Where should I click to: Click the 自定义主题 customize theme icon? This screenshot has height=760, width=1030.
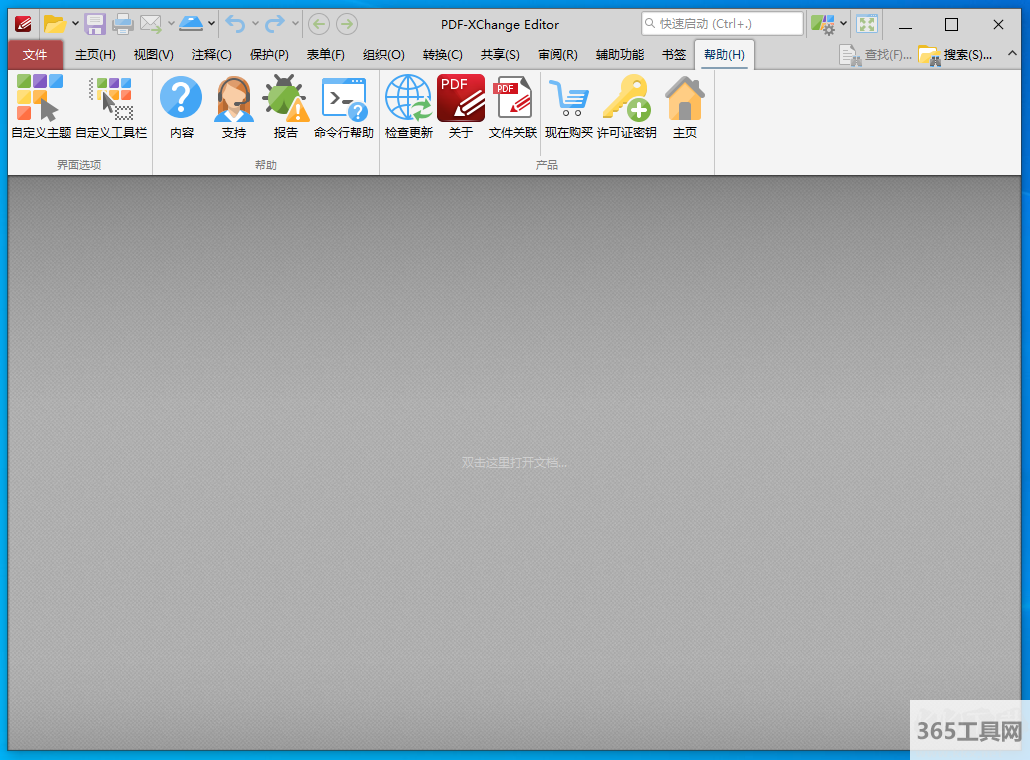[40, 99]
